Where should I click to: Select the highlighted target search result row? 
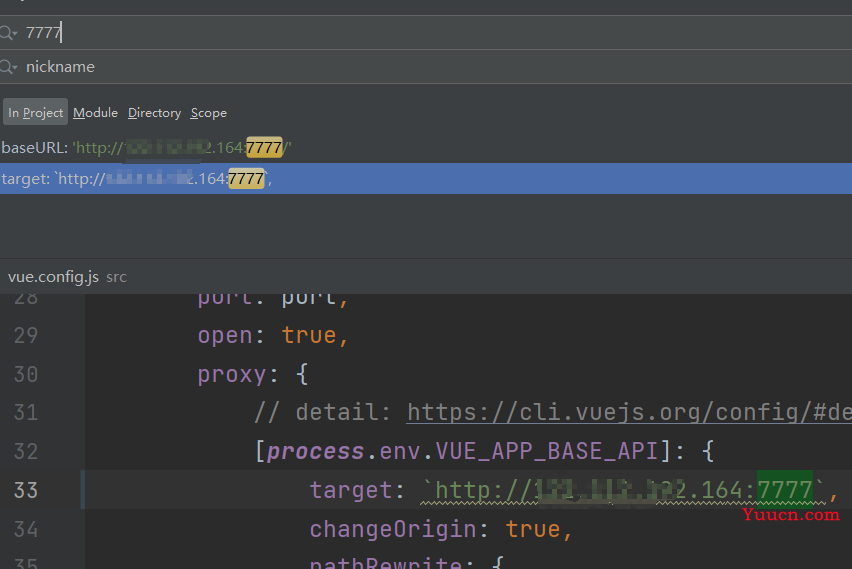point(426,178)
